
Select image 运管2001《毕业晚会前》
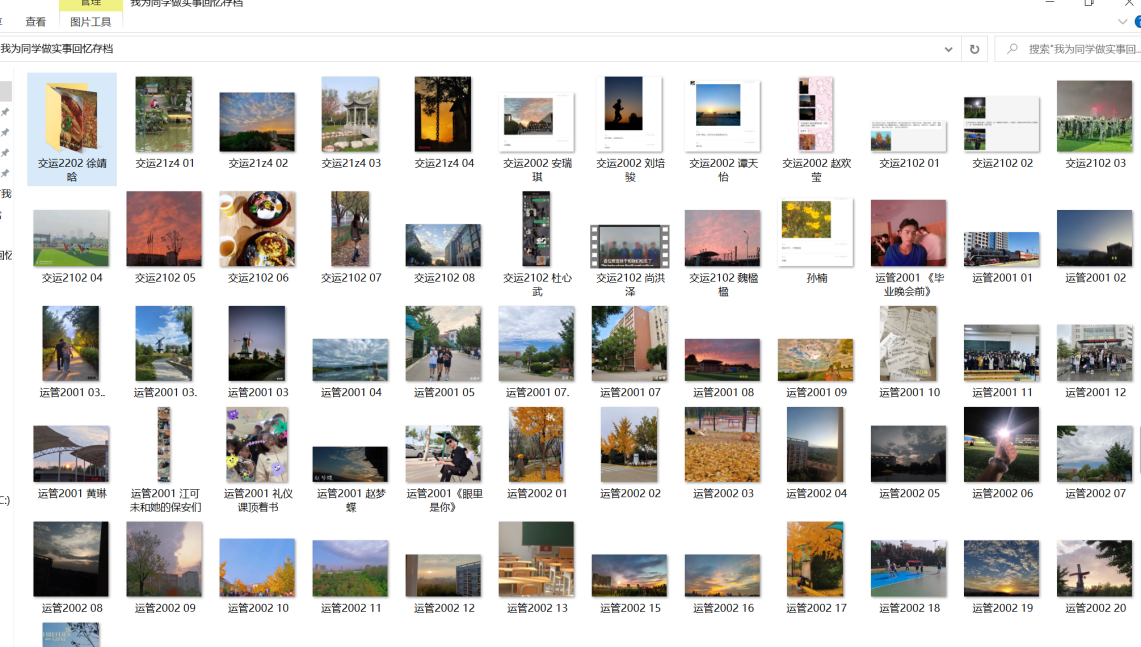pyautogui.click(x=910, y=233)
